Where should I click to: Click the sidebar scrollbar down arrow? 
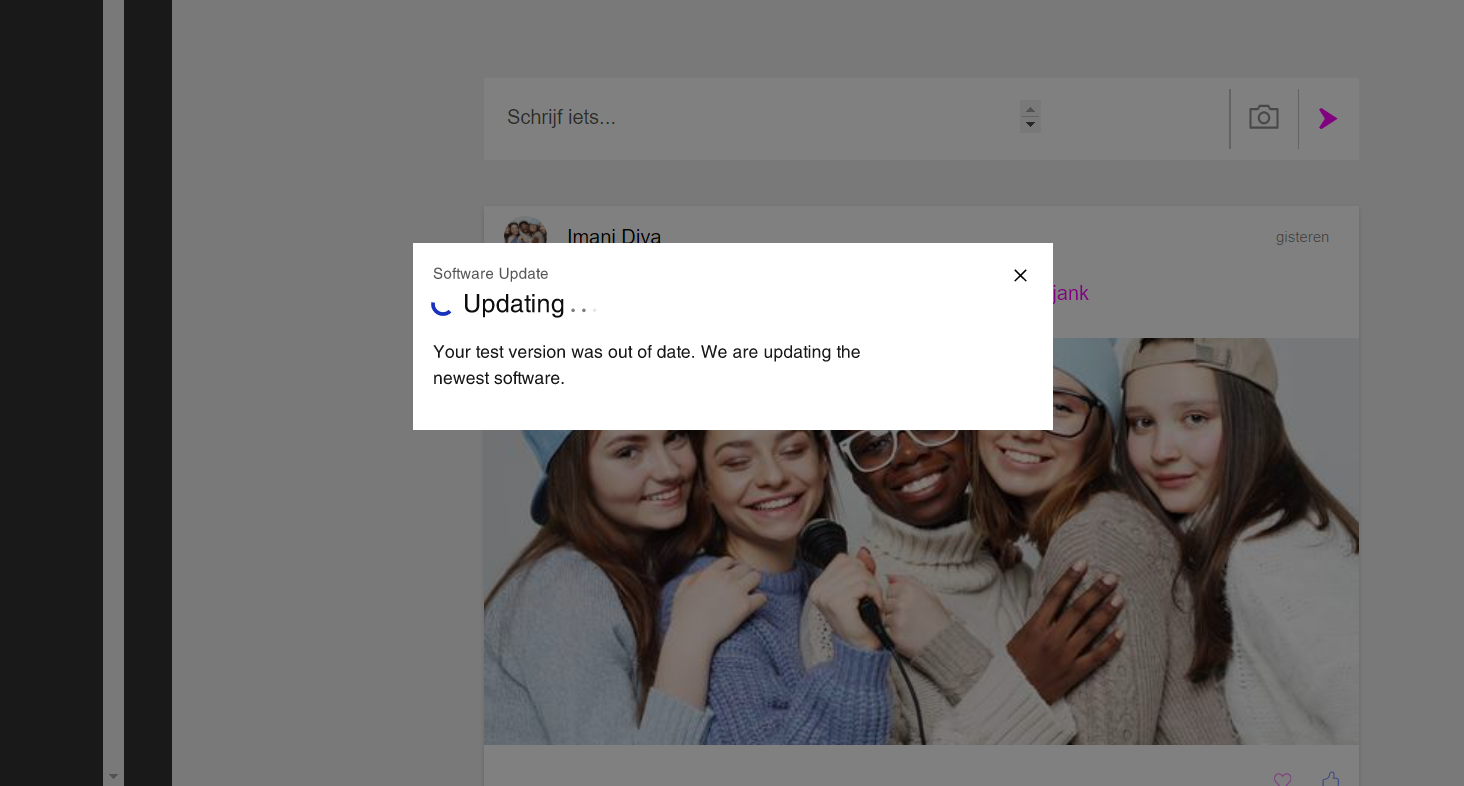113,776
